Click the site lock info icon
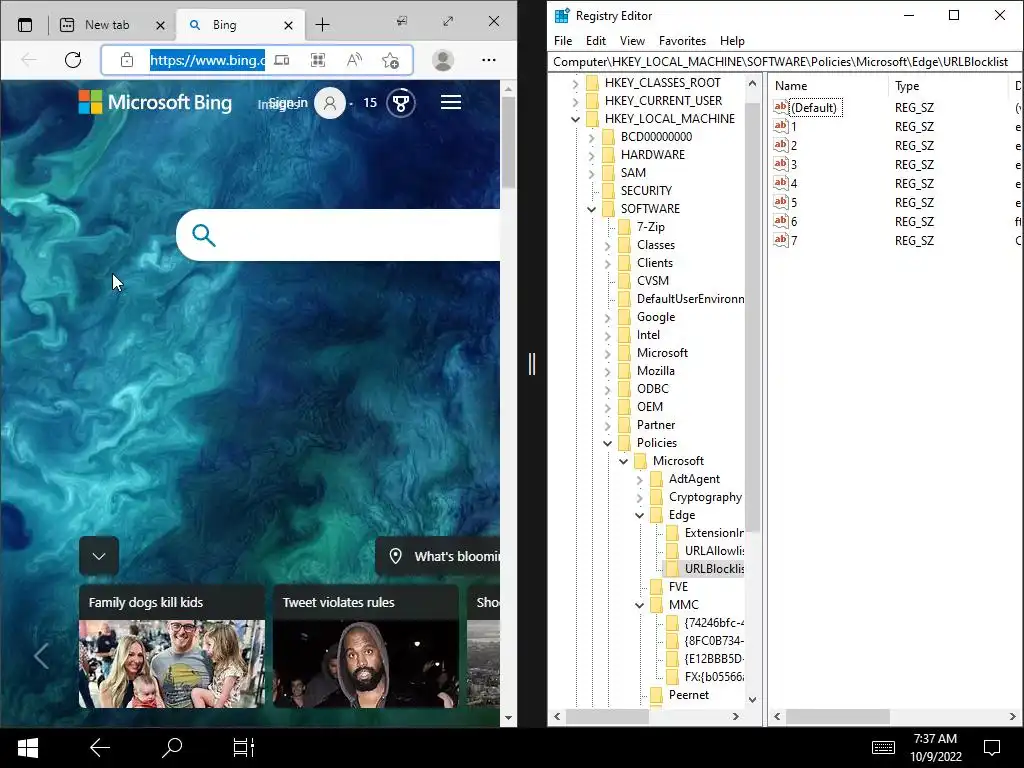Image resolution: width=1024 pixels, height=768 pixels. (127, 60)
